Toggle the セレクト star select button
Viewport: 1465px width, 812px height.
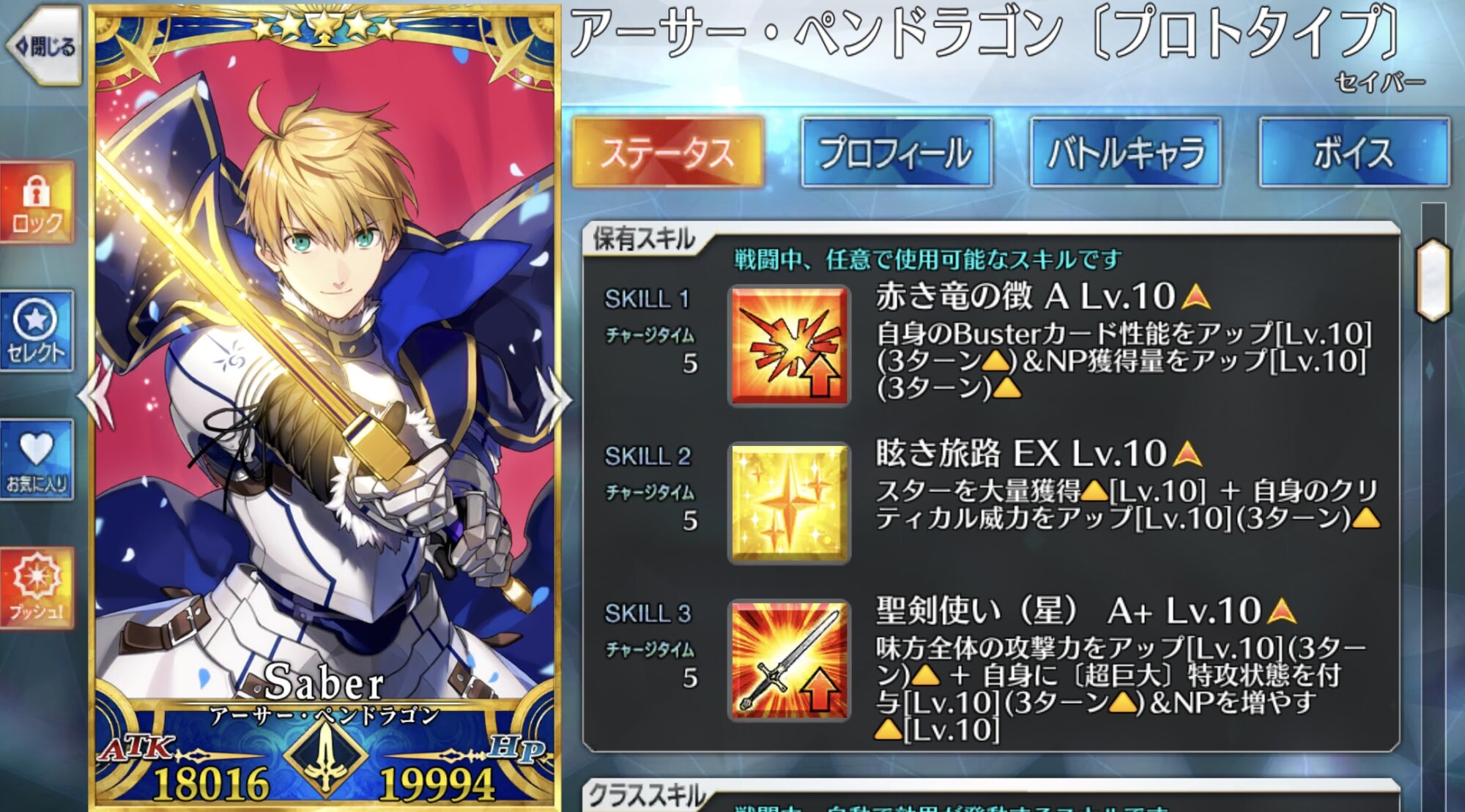(x=37, y=331)
